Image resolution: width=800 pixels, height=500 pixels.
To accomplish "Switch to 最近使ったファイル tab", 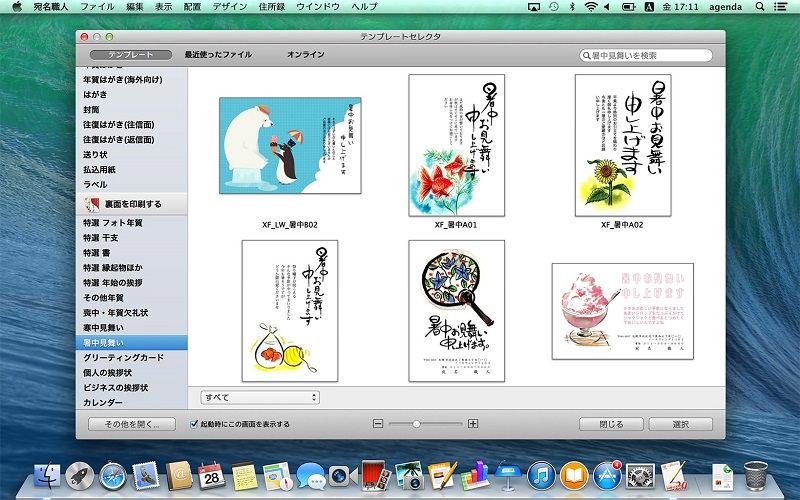I will click(218, 55).
